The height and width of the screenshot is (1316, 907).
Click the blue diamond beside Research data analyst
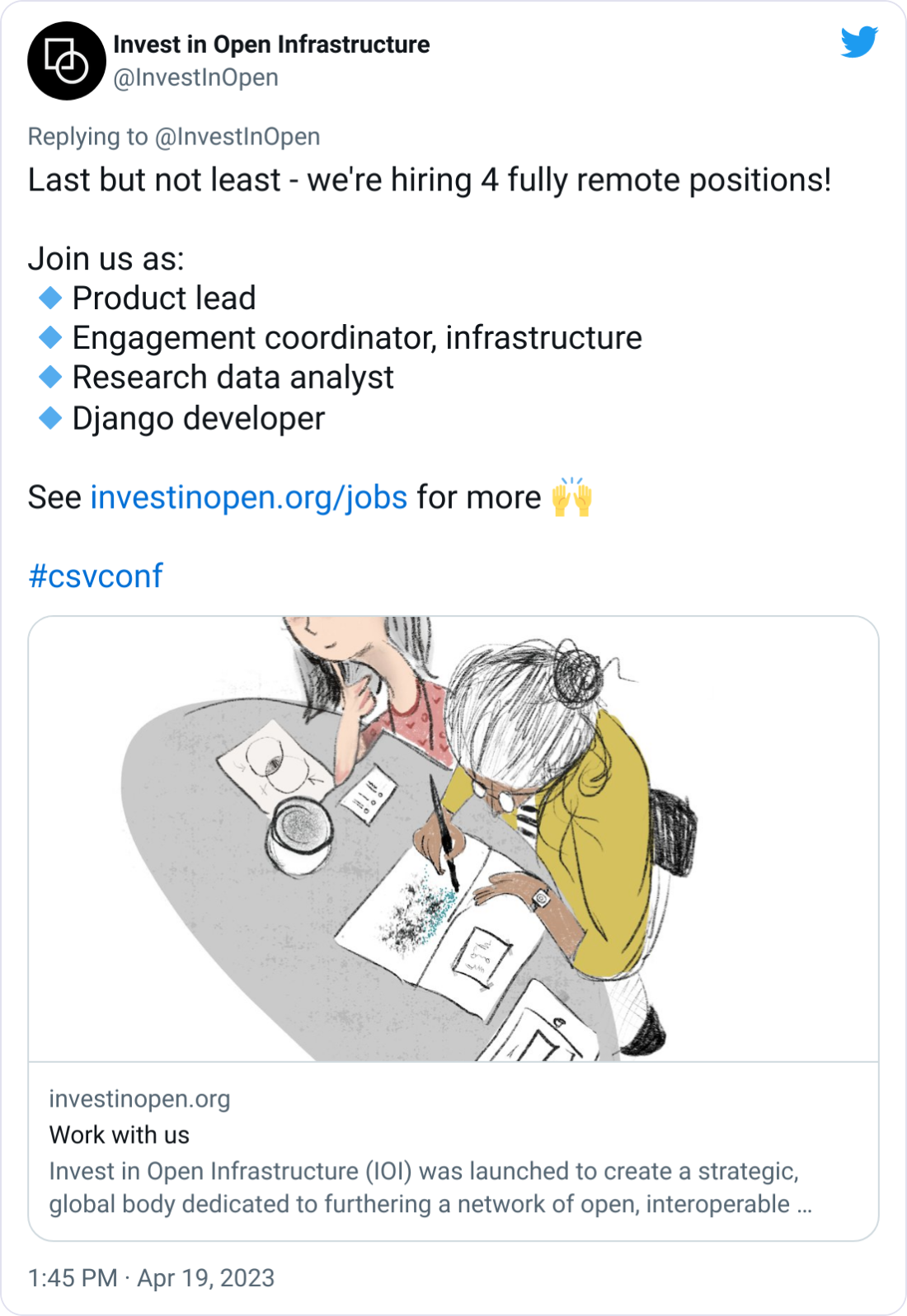pyautogui.click(x=49, y=378)
